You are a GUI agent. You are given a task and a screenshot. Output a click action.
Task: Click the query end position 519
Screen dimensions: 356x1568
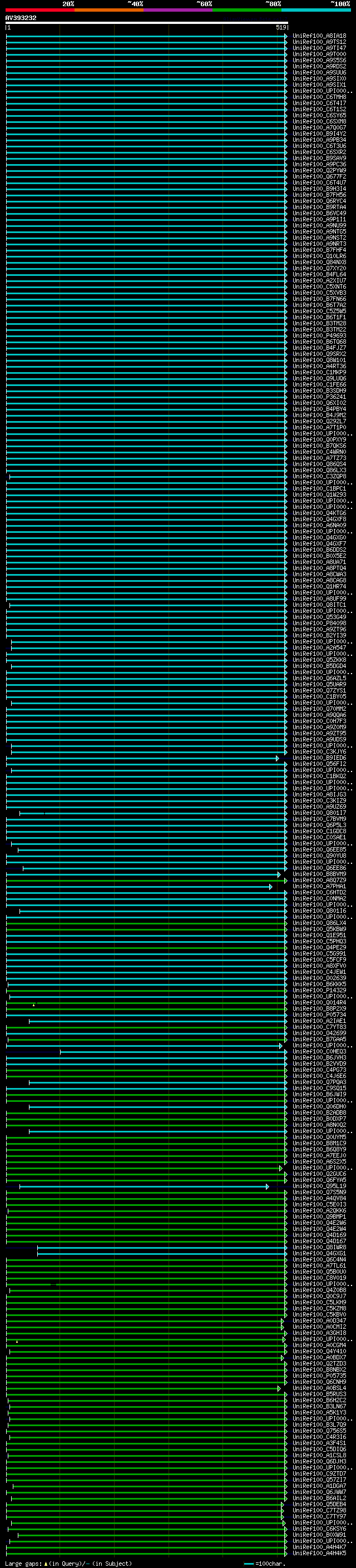tap(280, 27)
